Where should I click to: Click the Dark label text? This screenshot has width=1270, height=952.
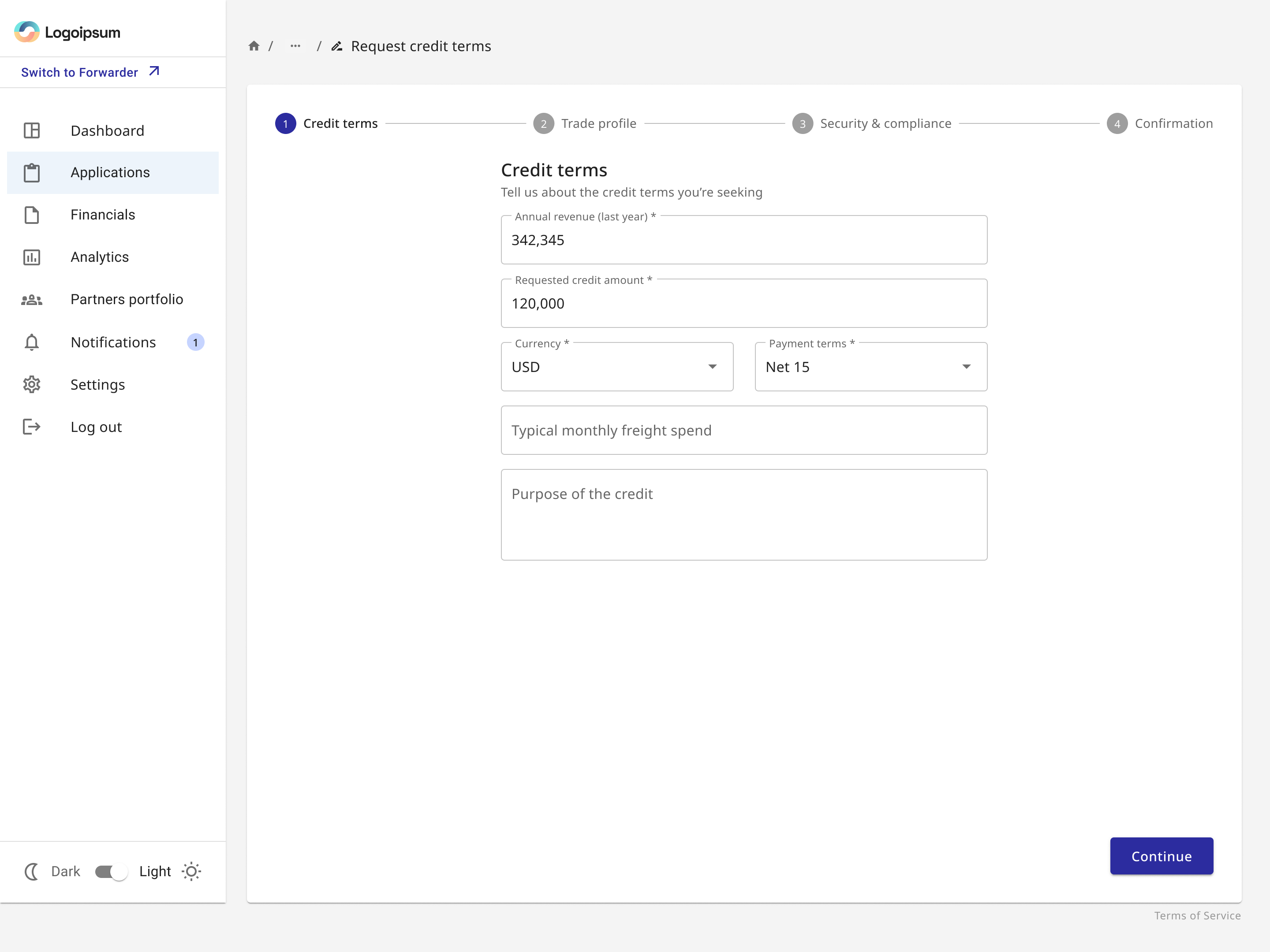click(65, 872)
